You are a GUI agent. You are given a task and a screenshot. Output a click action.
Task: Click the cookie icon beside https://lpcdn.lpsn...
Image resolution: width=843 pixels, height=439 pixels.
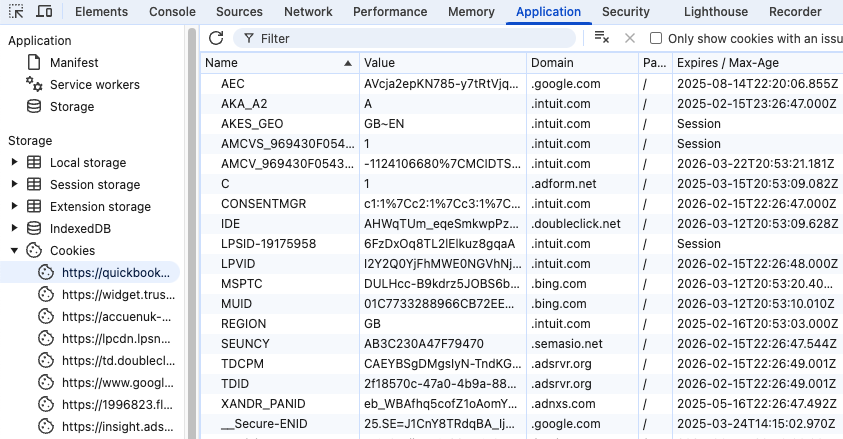[x=46, y=339]
